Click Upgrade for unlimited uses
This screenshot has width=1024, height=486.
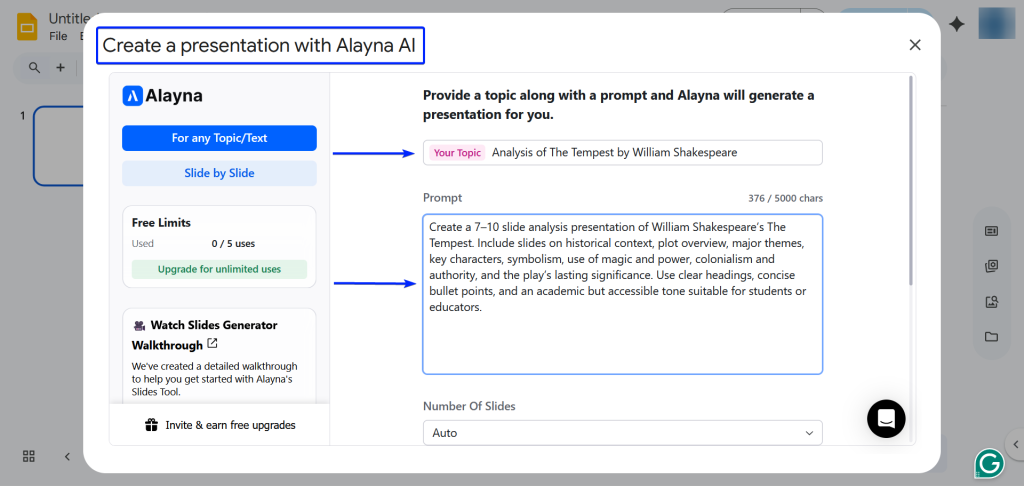[219, 269]
